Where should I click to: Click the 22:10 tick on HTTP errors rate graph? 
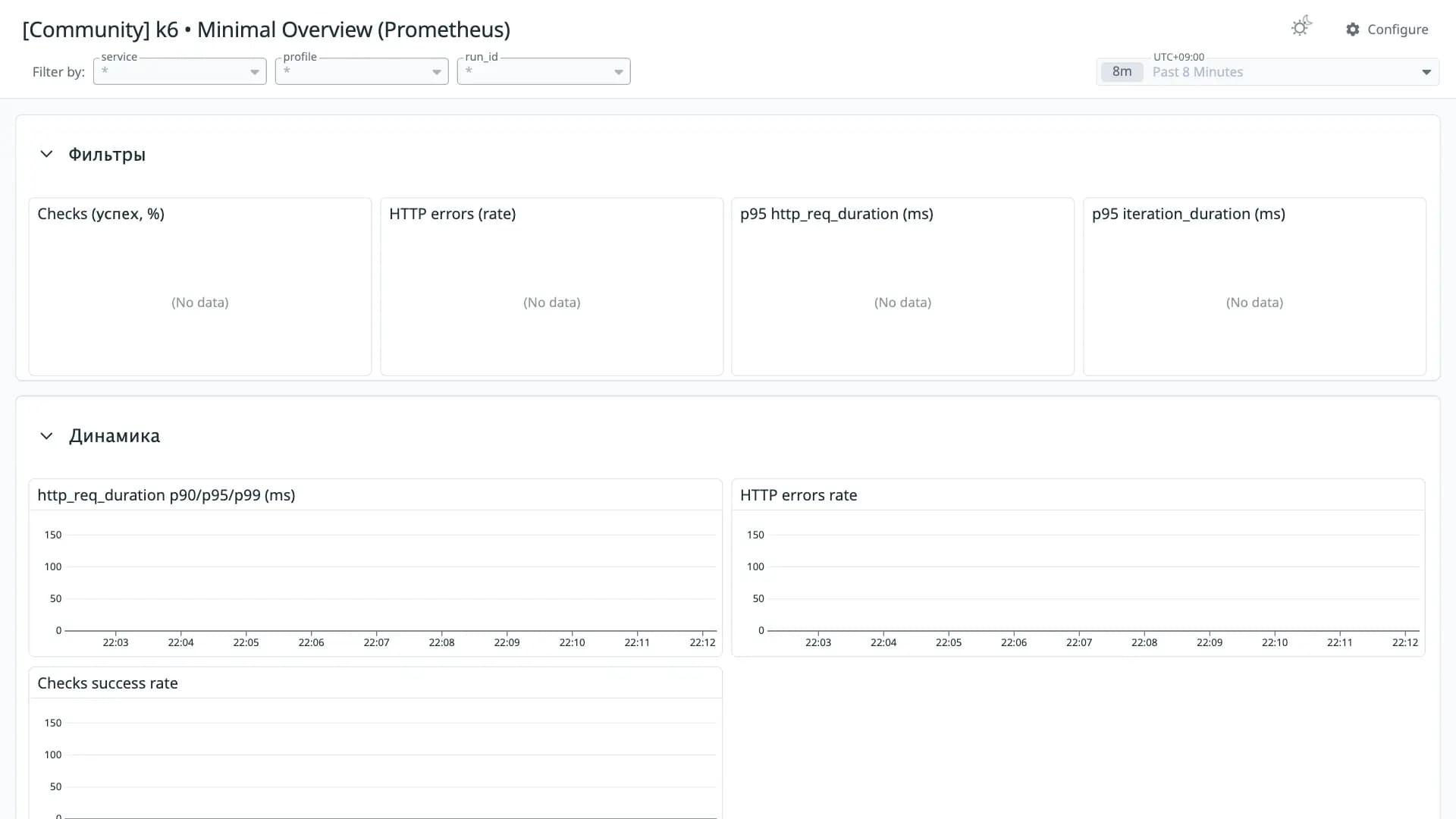[1275, 642]
